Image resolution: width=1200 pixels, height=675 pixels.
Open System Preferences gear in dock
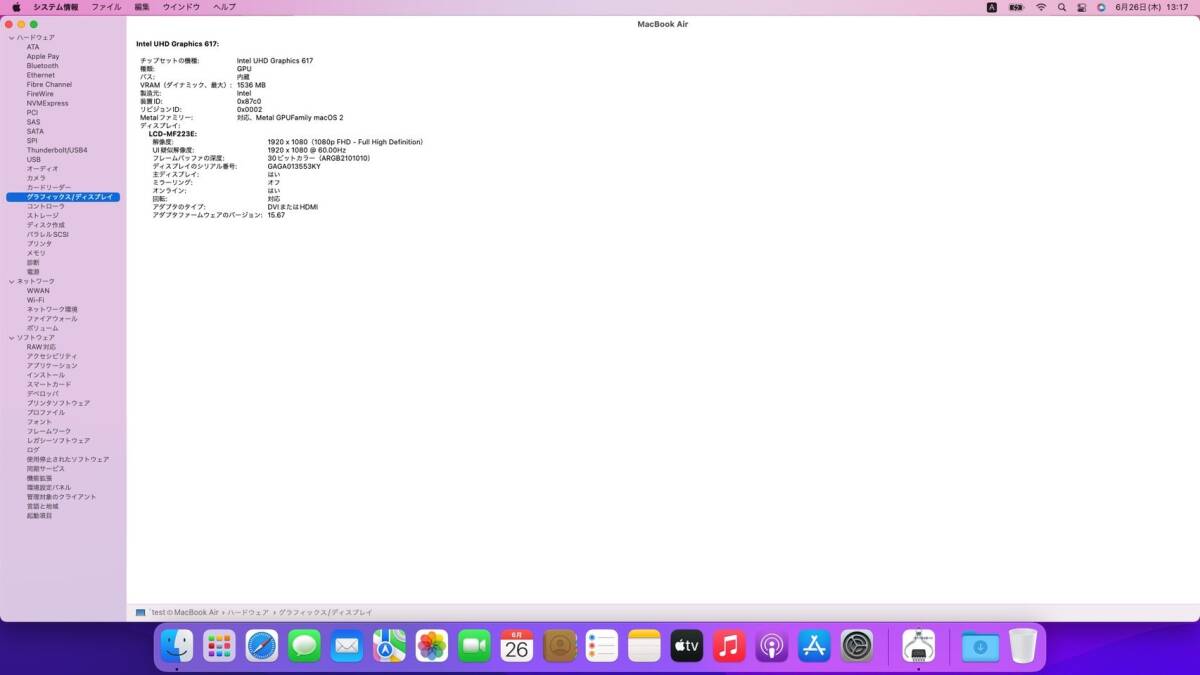pyautogui.click(x=857, y=647)
